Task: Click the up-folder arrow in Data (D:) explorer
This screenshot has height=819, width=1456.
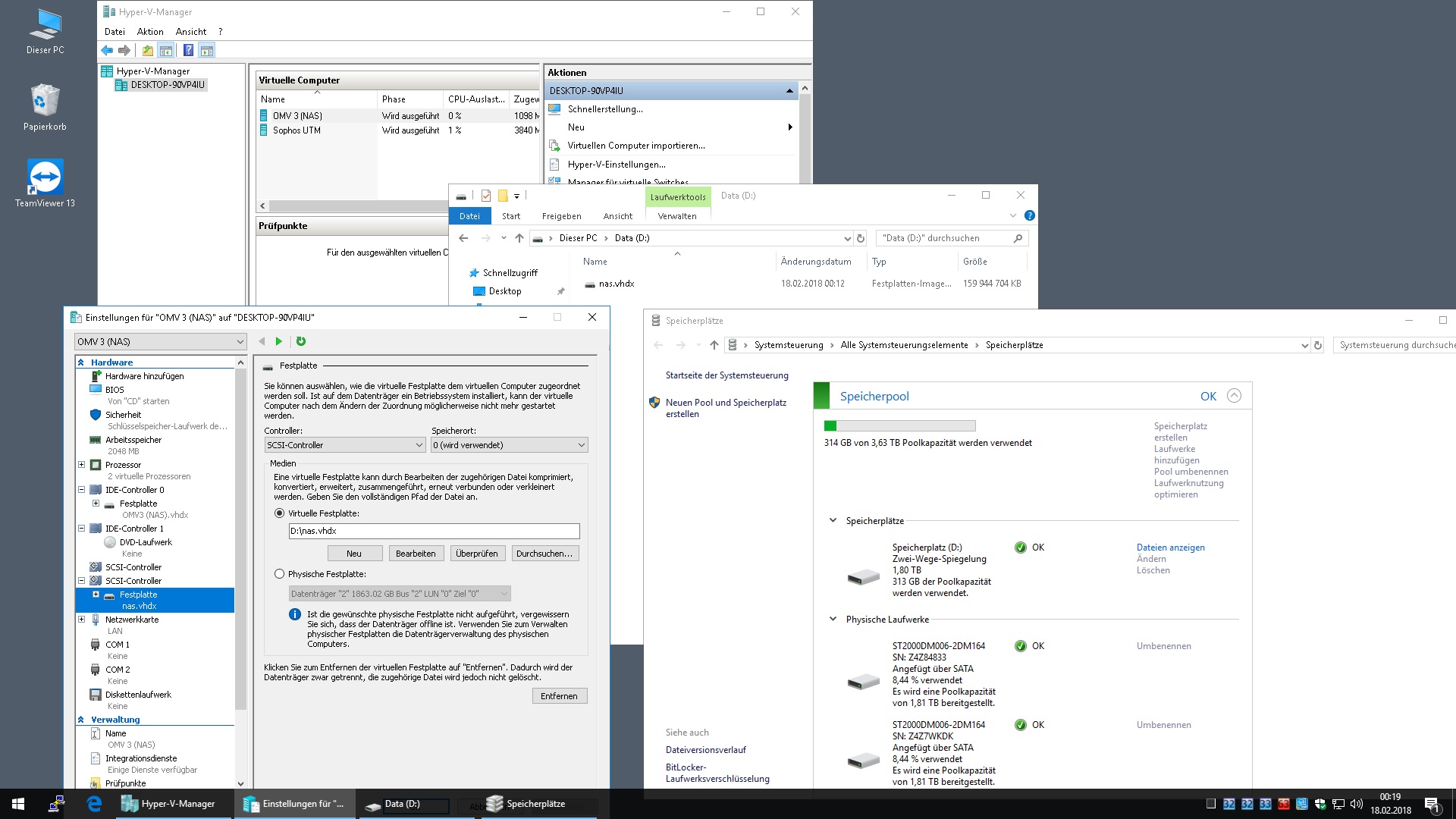Action: click(519, 238)
